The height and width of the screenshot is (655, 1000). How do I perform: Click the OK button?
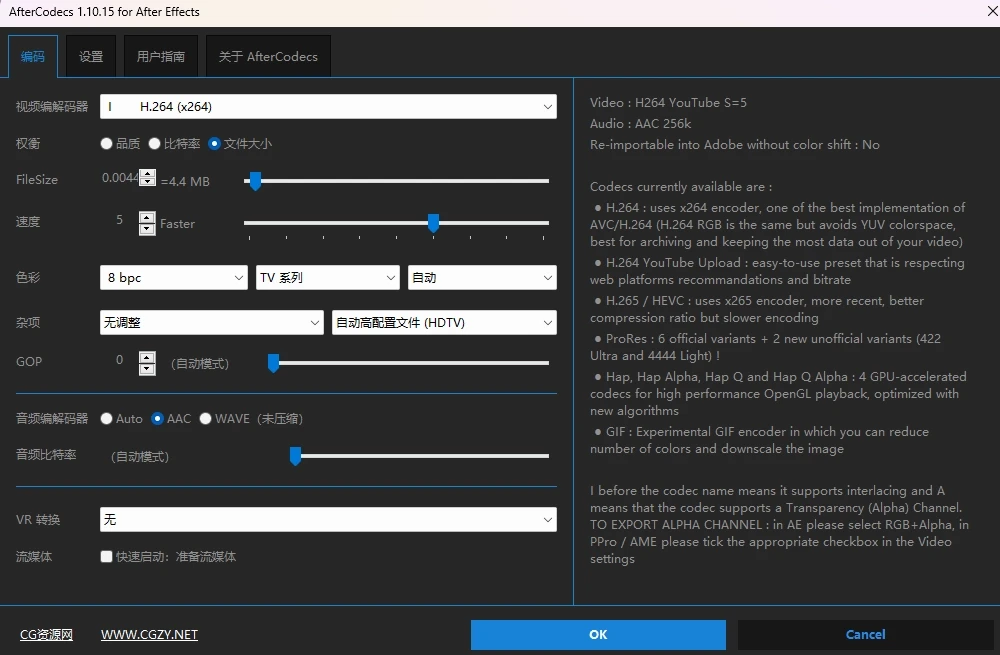coord(598,635)
